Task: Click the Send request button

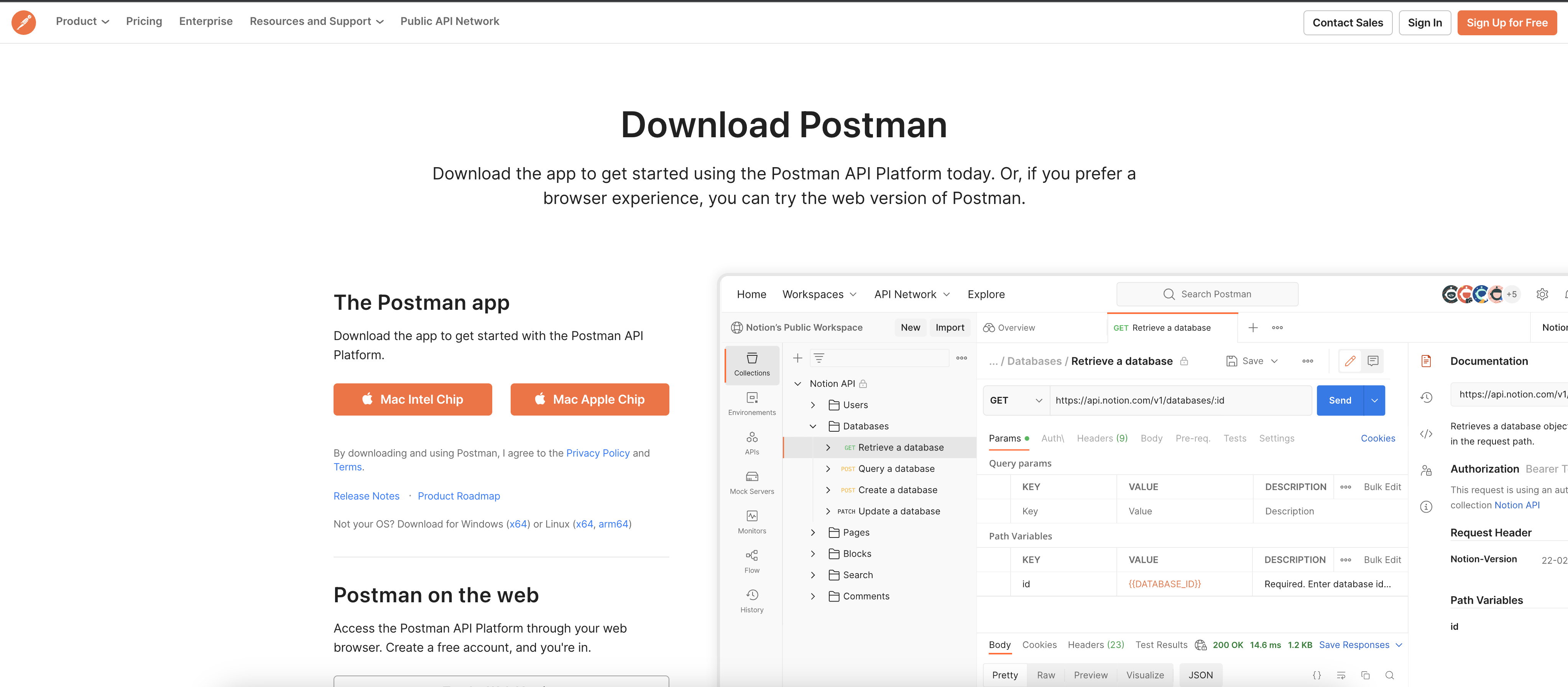Action: coord(1340,400)
